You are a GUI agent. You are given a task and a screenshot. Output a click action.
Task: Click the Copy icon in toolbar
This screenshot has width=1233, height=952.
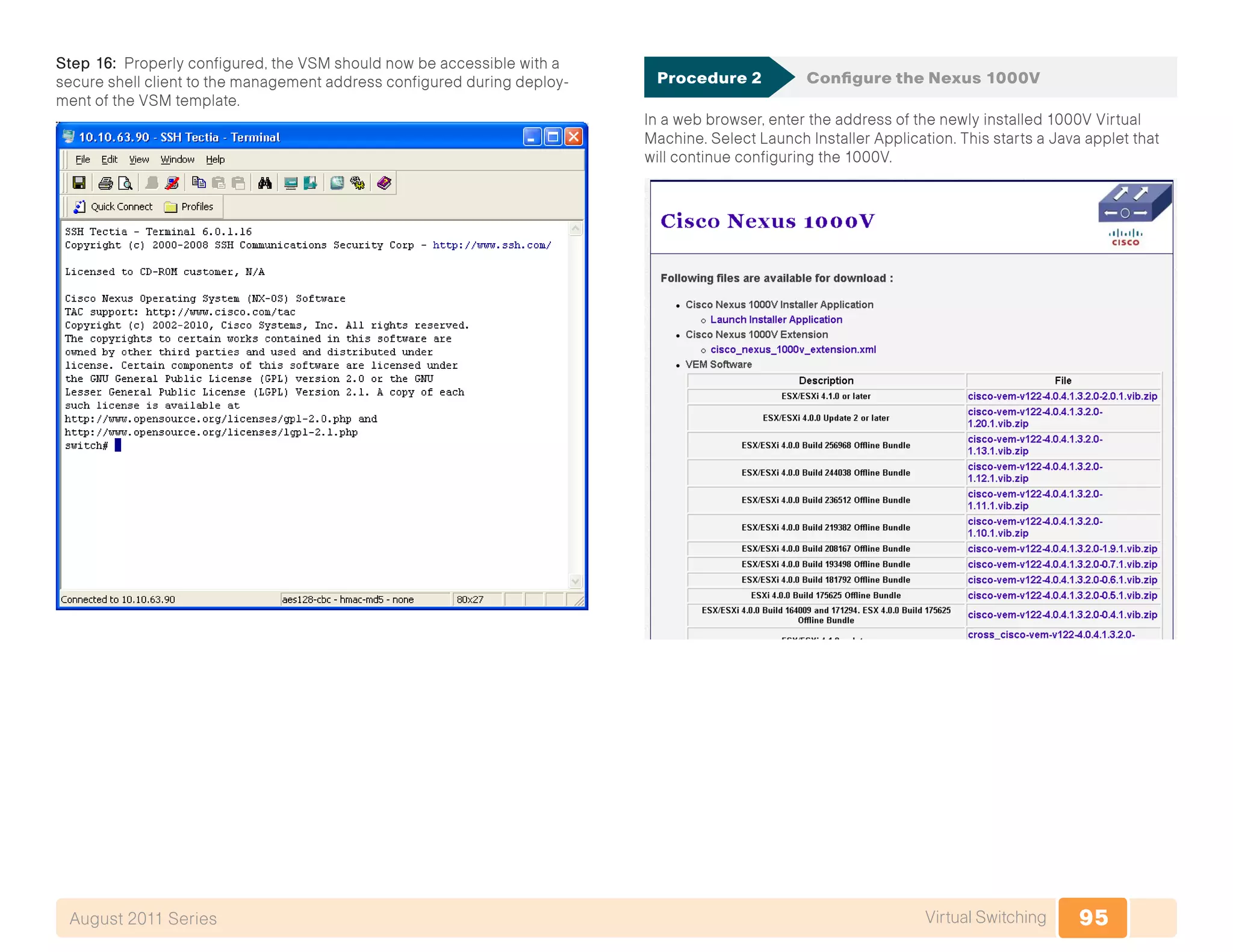[x=199, y=183]
